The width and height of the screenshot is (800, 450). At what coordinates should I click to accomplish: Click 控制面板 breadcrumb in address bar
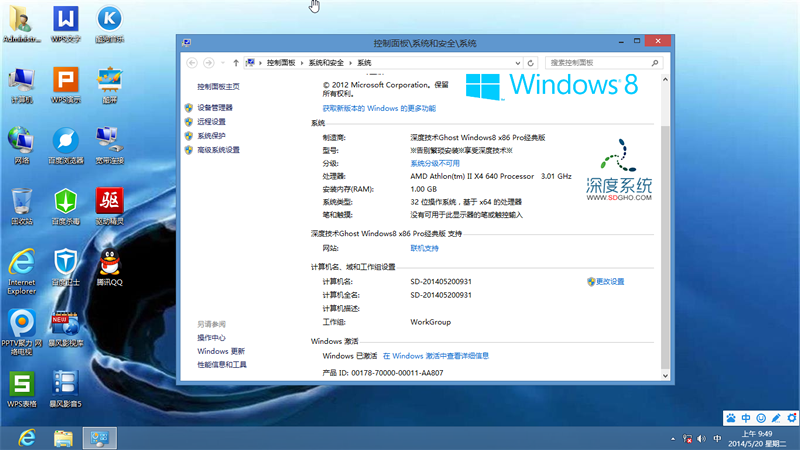[x=281, y=63]
